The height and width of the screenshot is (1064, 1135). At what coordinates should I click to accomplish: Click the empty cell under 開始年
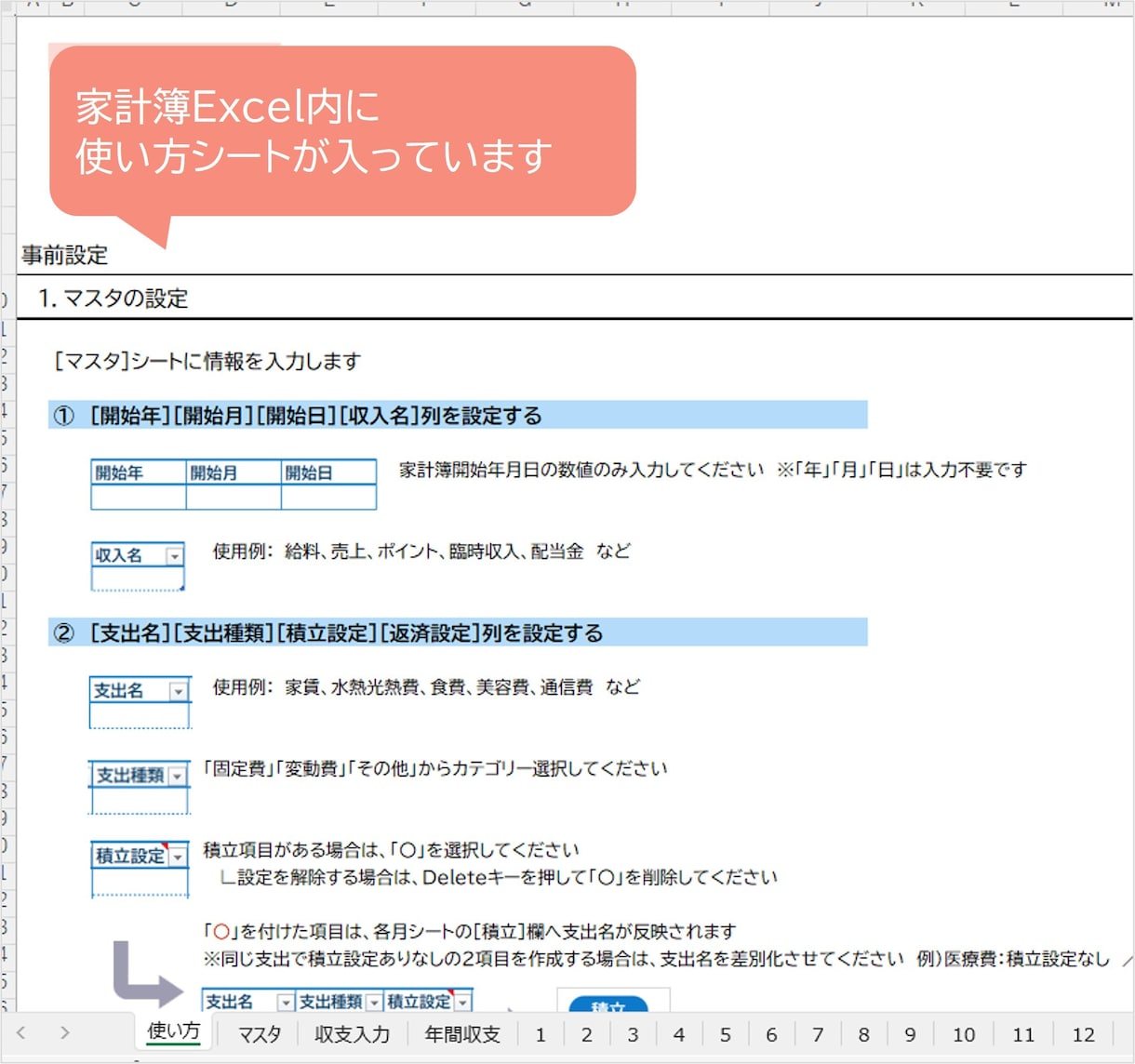pyautogui.click(x=139, y=497)
